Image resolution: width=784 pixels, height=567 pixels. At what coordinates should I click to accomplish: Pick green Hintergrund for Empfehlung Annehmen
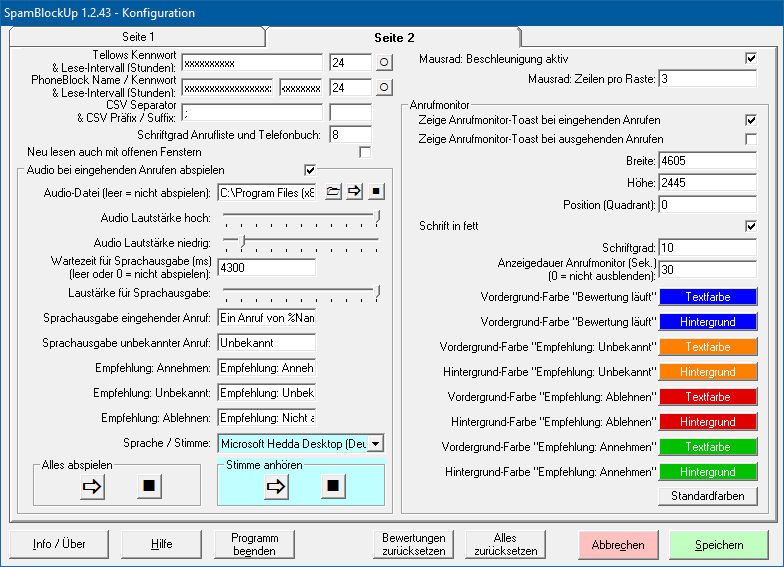click(708, 472)
